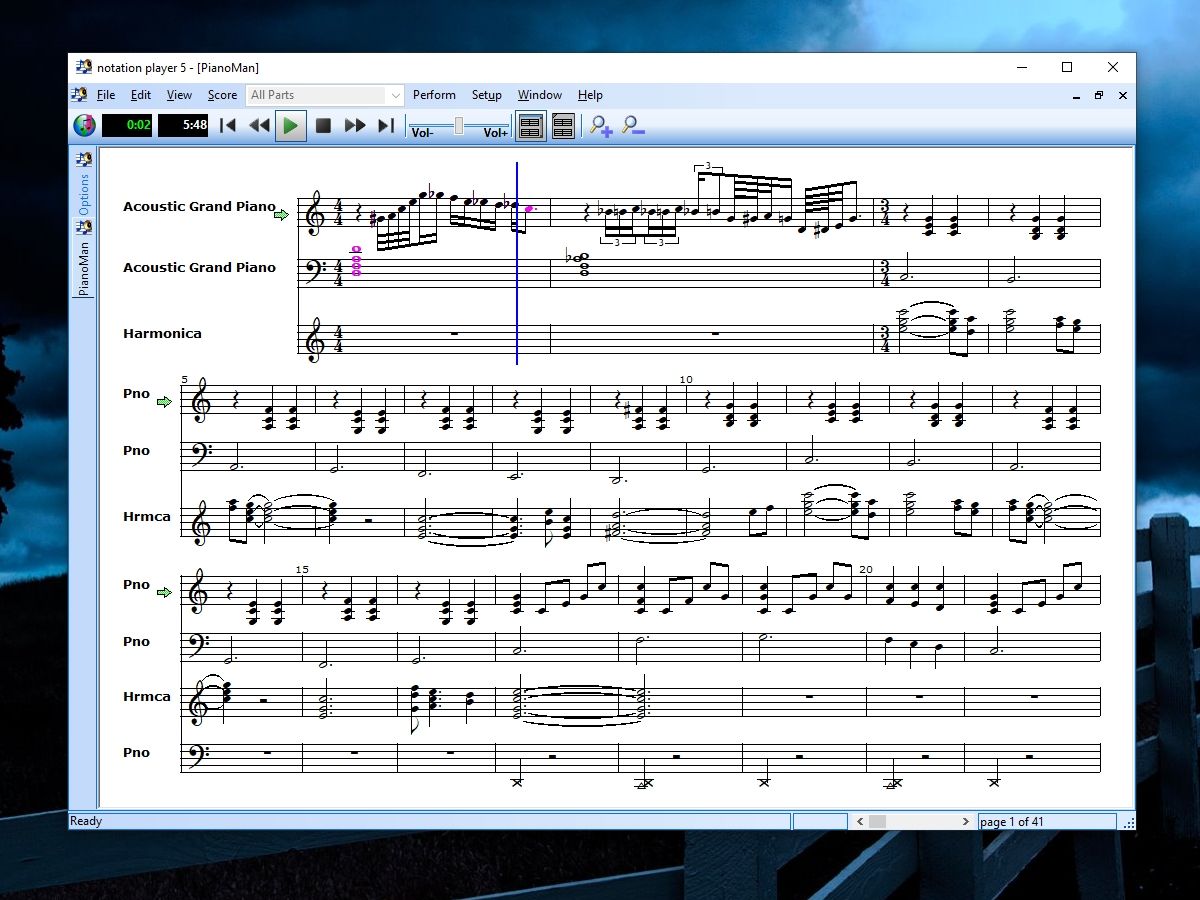
Task: Open the Score menu
Action: pyautogui.click(x=222, y=95)
